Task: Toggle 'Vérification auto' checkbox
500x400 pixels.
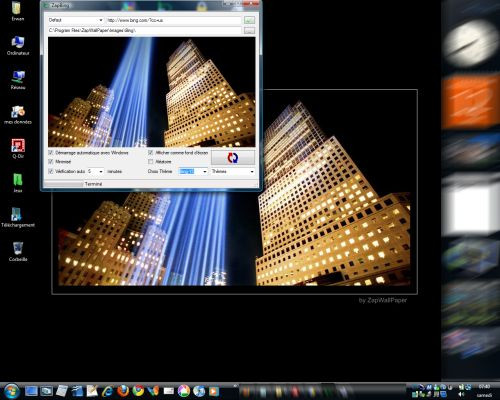Action: 51,171
